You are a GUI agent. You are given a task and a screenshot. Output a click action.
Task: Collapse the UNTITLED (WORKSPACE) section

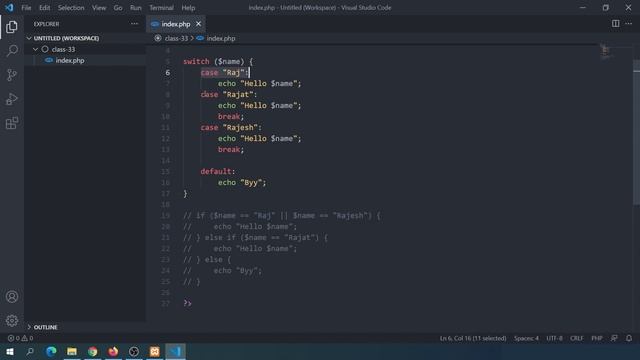[x=29, y=38]
